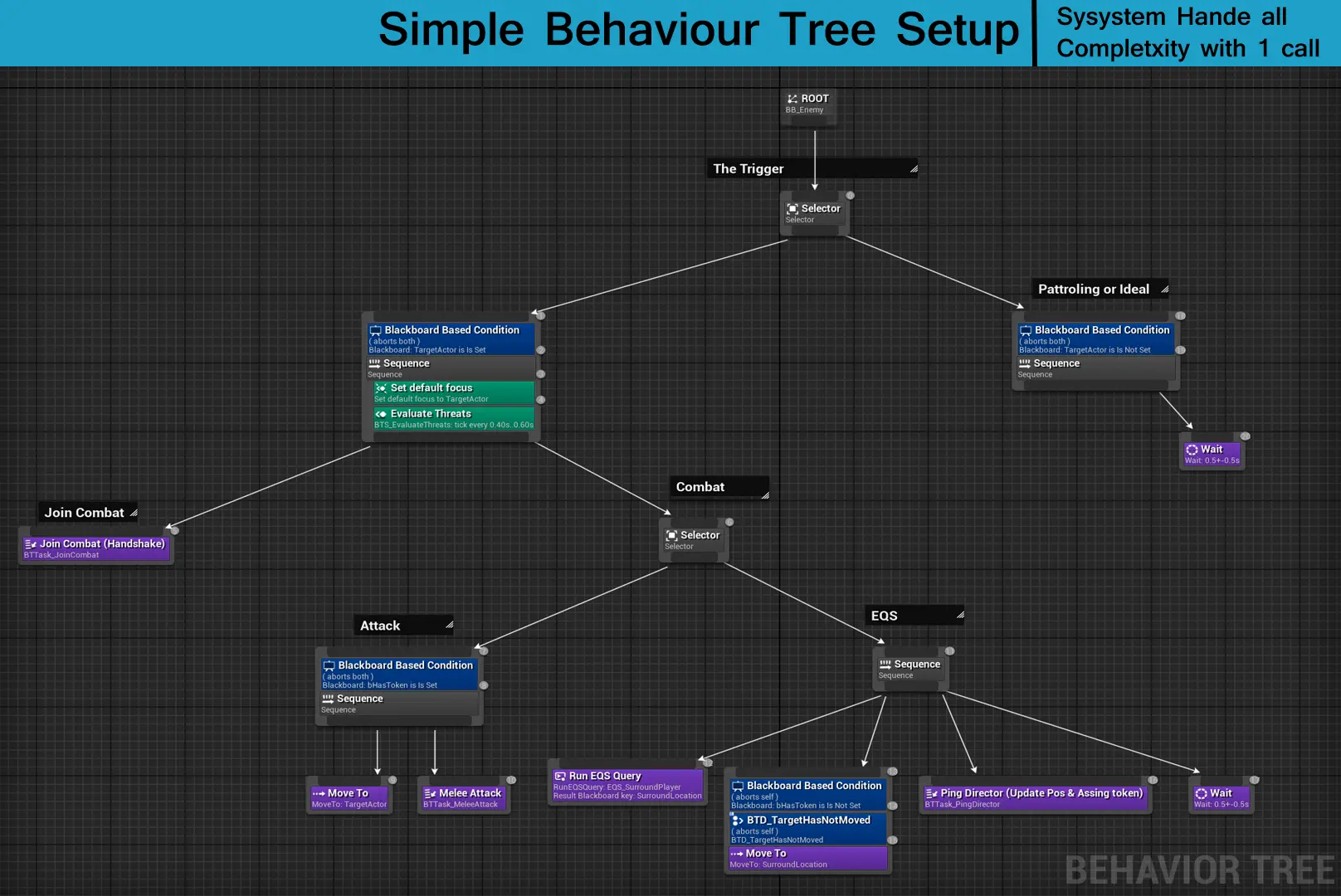Select the icon of the Selector under The Trigger
The image size is (1341, 896).
coord(792,209)
